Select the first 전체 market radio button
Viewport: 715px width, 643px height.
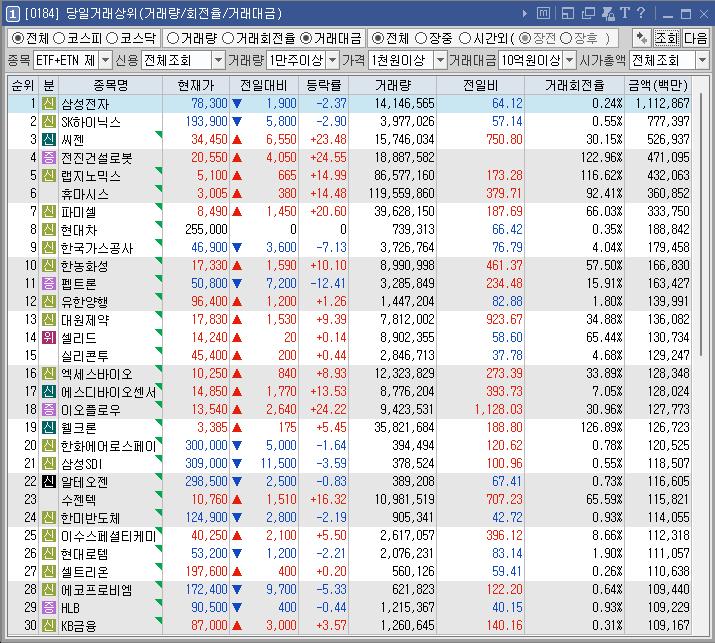[17, 38]
